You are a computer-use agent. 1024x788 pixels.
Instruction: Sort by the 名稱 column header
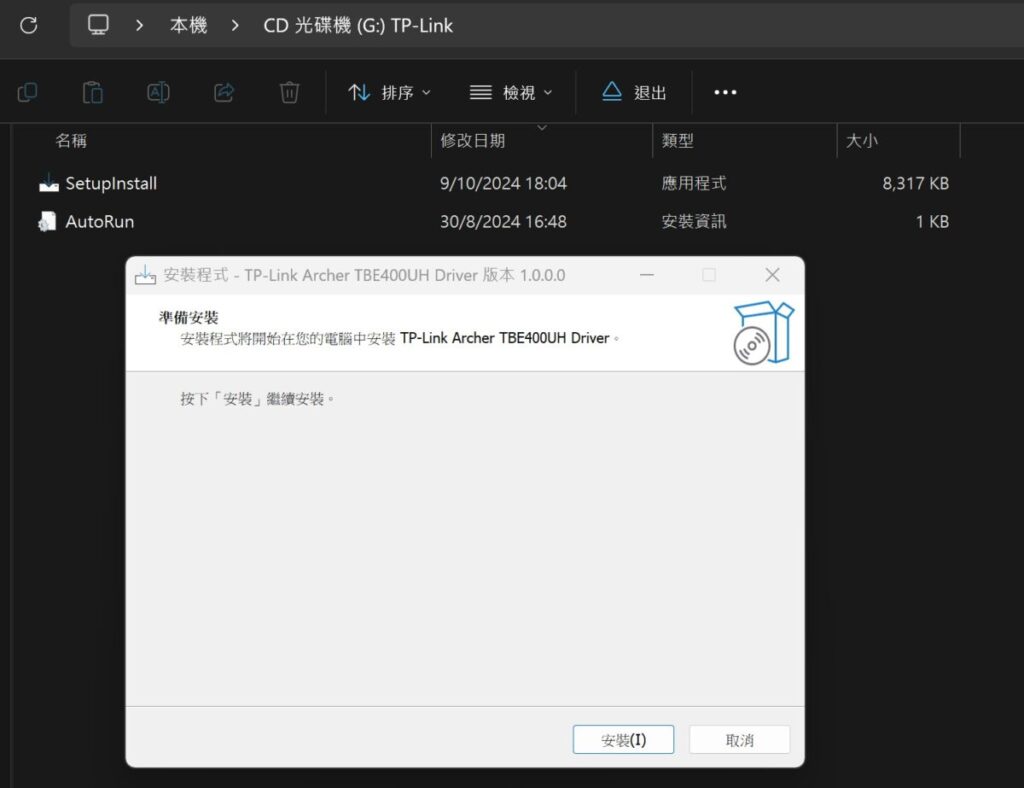(71, 140)
